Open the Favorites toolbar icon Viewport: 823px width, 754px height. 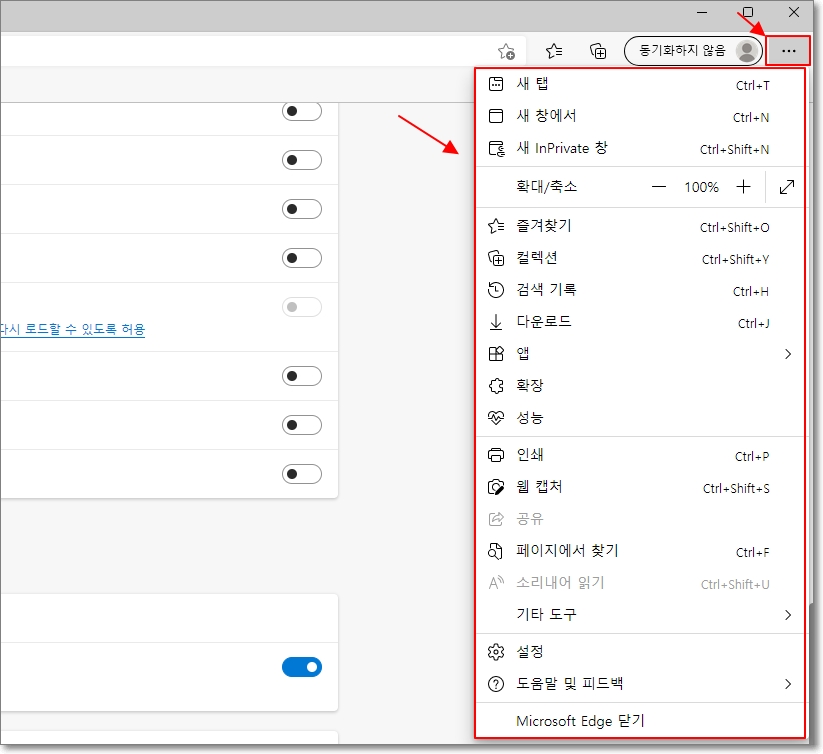pos(554,51)
